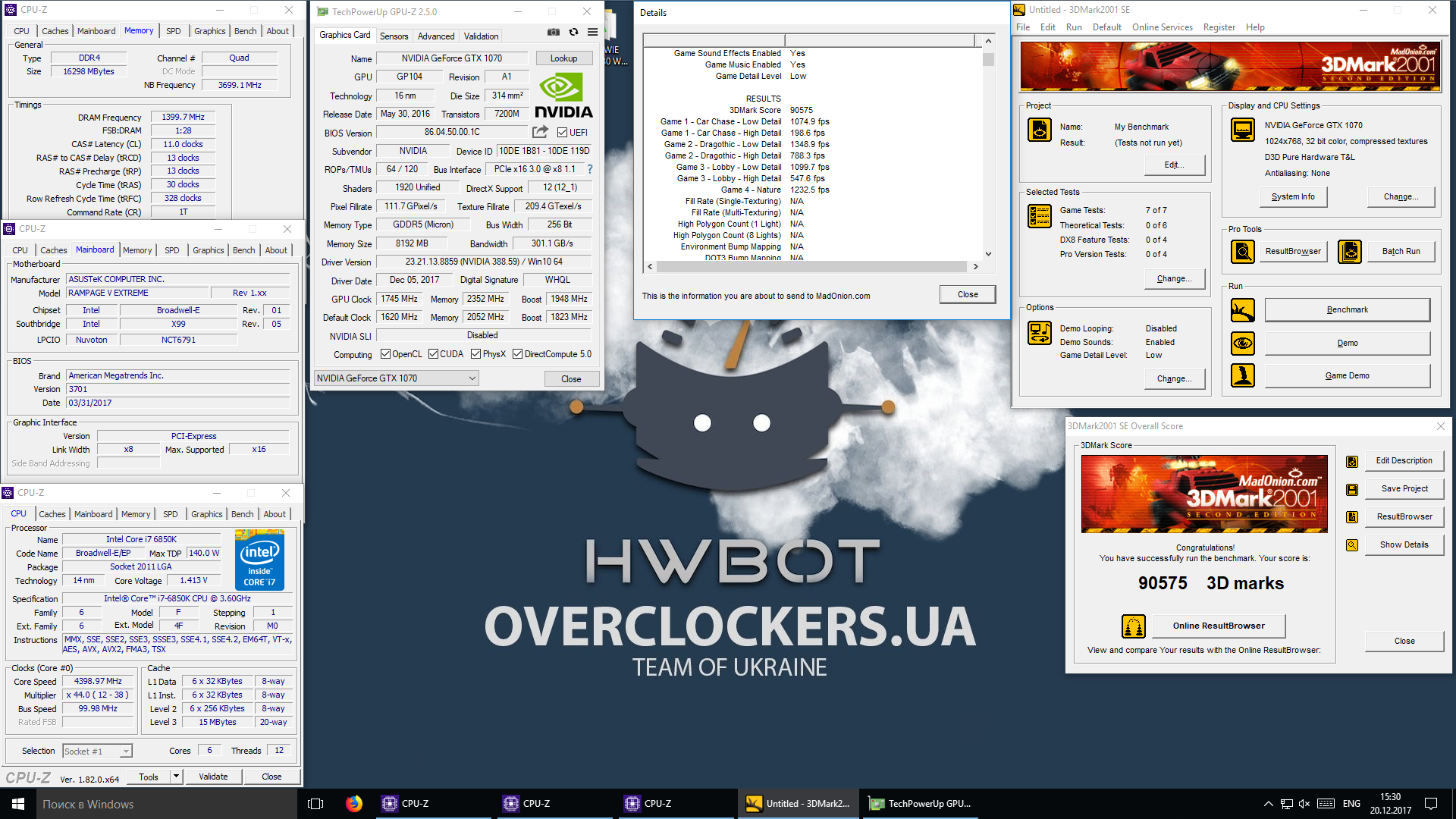Open the Help menu in 3DMark2001
The height and width of the screenshot is (819, 1456).
pyautogui.click(x=1255, y=27)
